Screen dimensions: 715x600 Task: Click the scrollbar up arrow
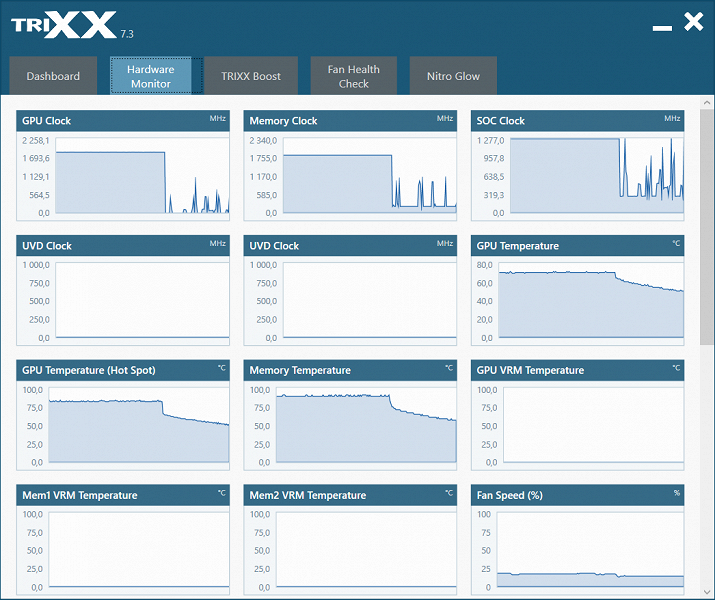tap(707, 103)
